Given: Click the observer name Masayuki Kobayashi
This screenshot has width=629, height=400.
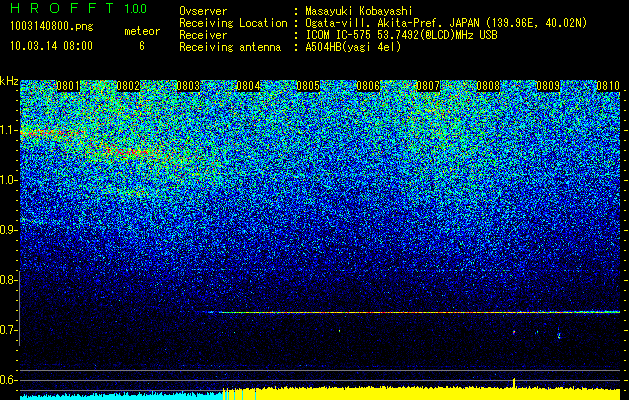Looking at the screenshot, I should pos(359,11).
